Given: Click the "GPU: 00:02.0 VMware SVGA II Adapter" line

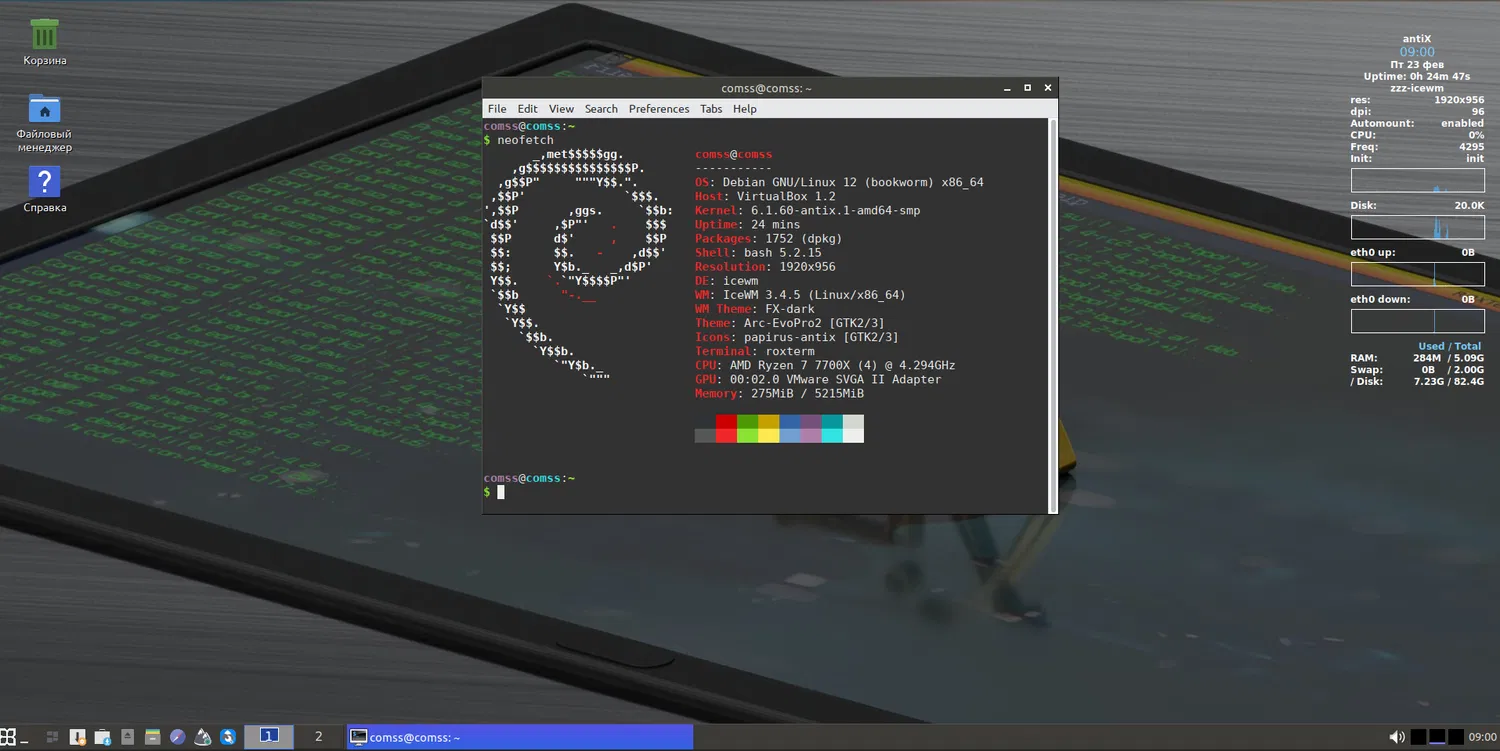Looking at the screenshot, I should click(x=818, y=379).
